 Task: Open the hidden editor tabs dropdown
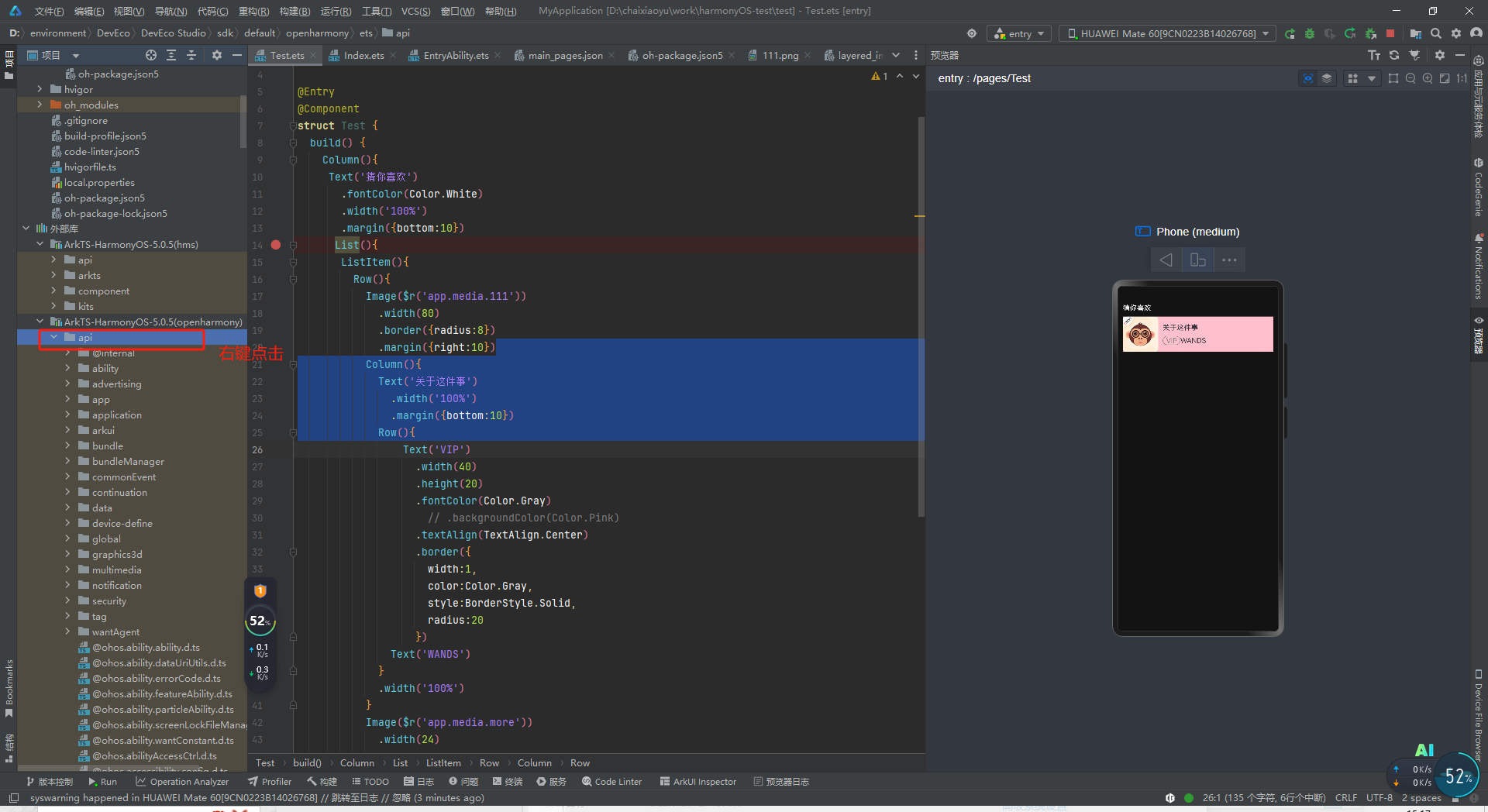[x=896, y=55]
